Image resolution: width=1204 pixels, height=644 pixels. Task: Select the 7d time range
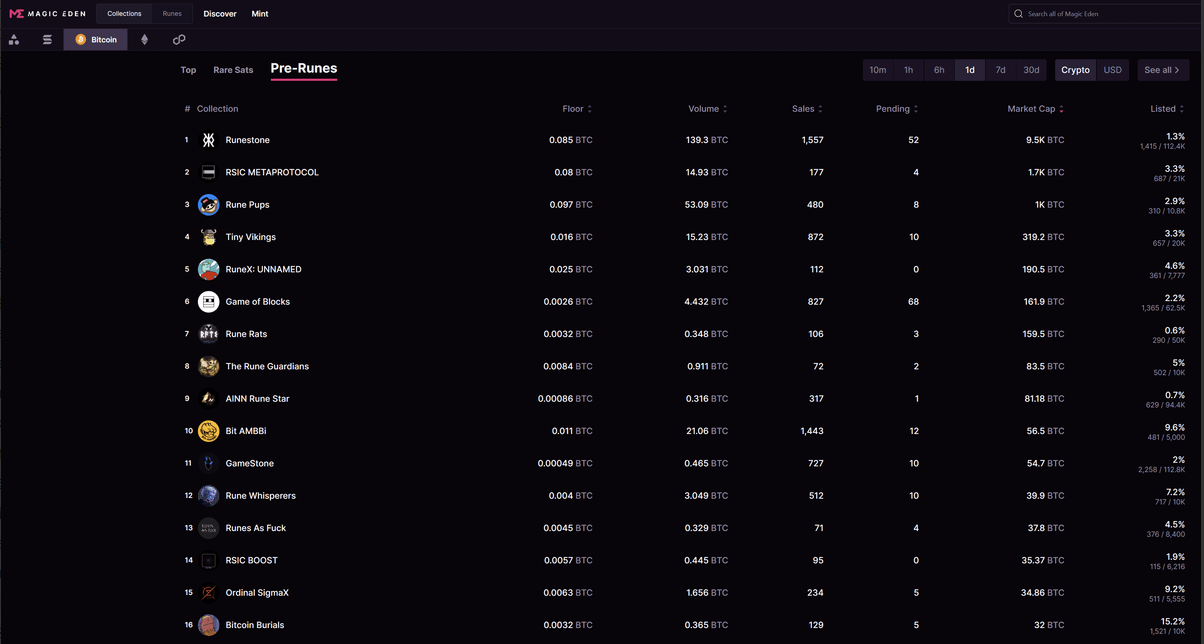[x=1000, y=70]
